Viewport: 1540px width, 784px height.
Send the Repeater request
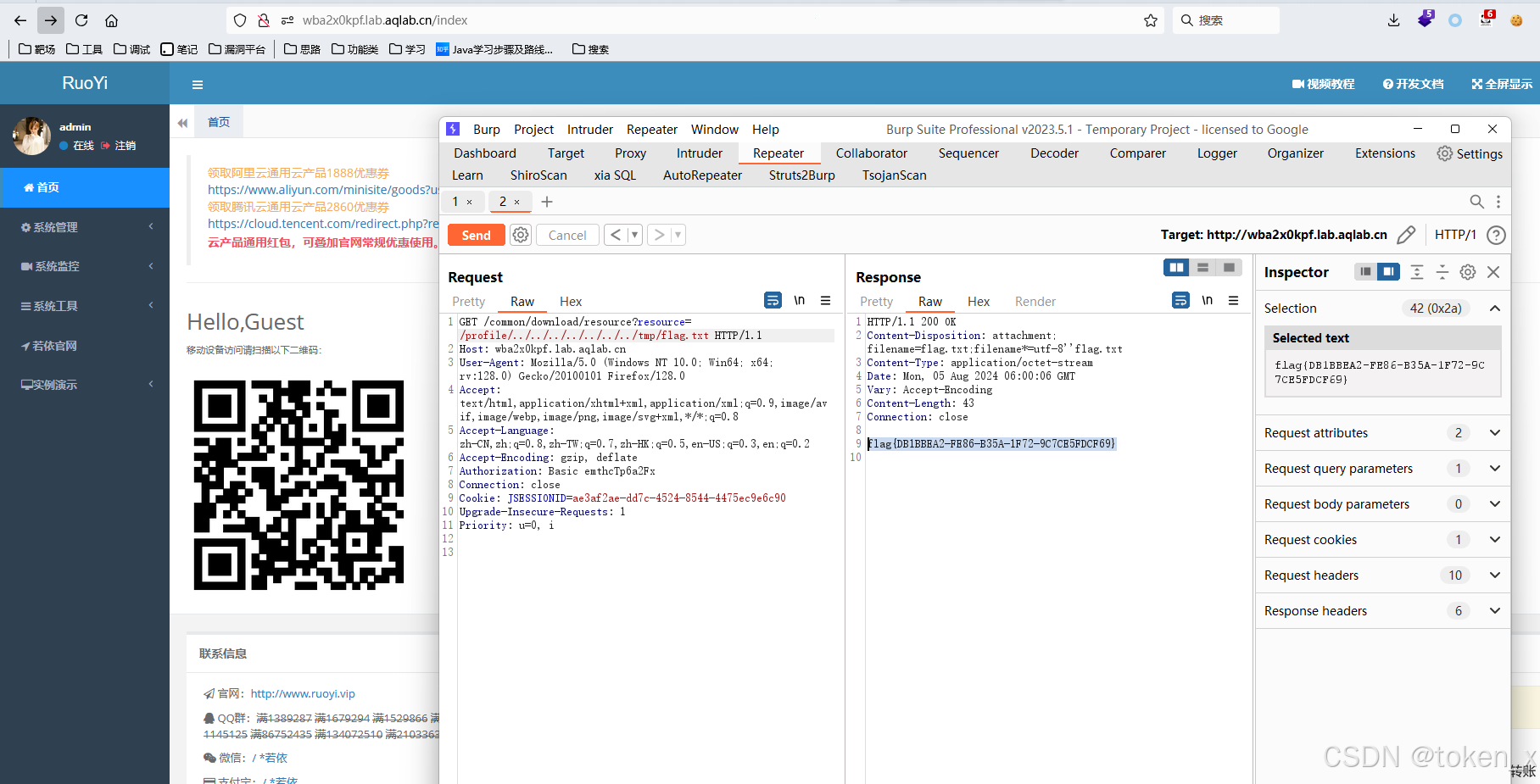click(x=476, y=235)
